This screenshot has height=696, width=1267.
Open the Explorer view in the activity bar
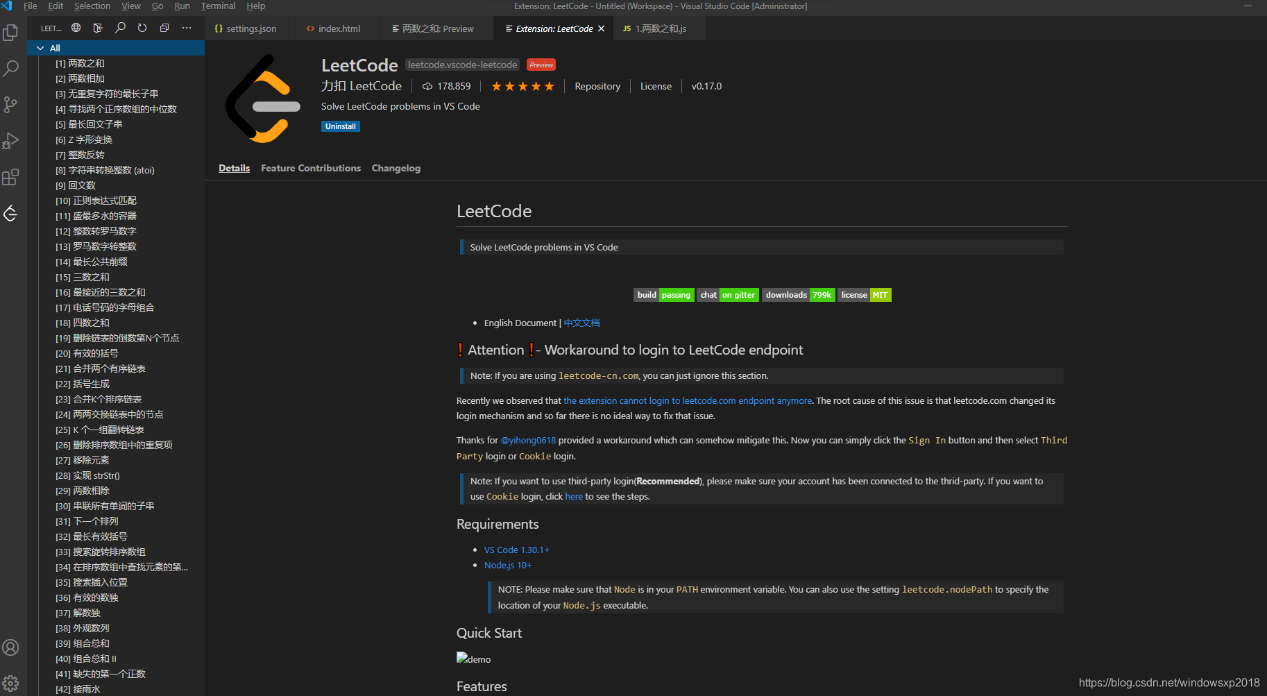coord(11,33)
